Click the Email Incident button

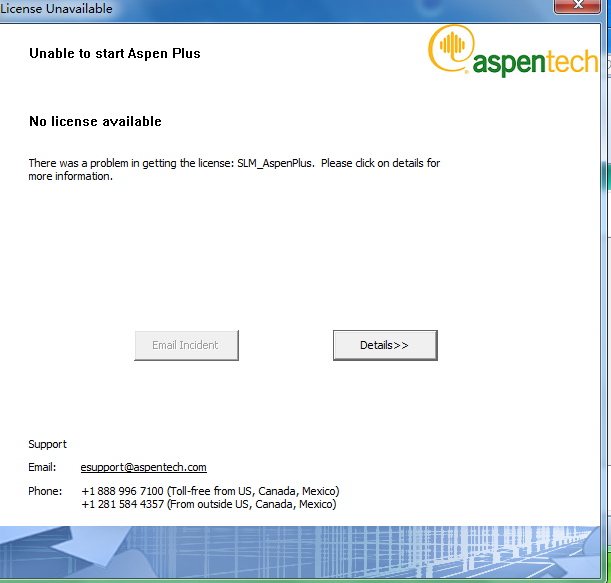[x=186, y=345]
